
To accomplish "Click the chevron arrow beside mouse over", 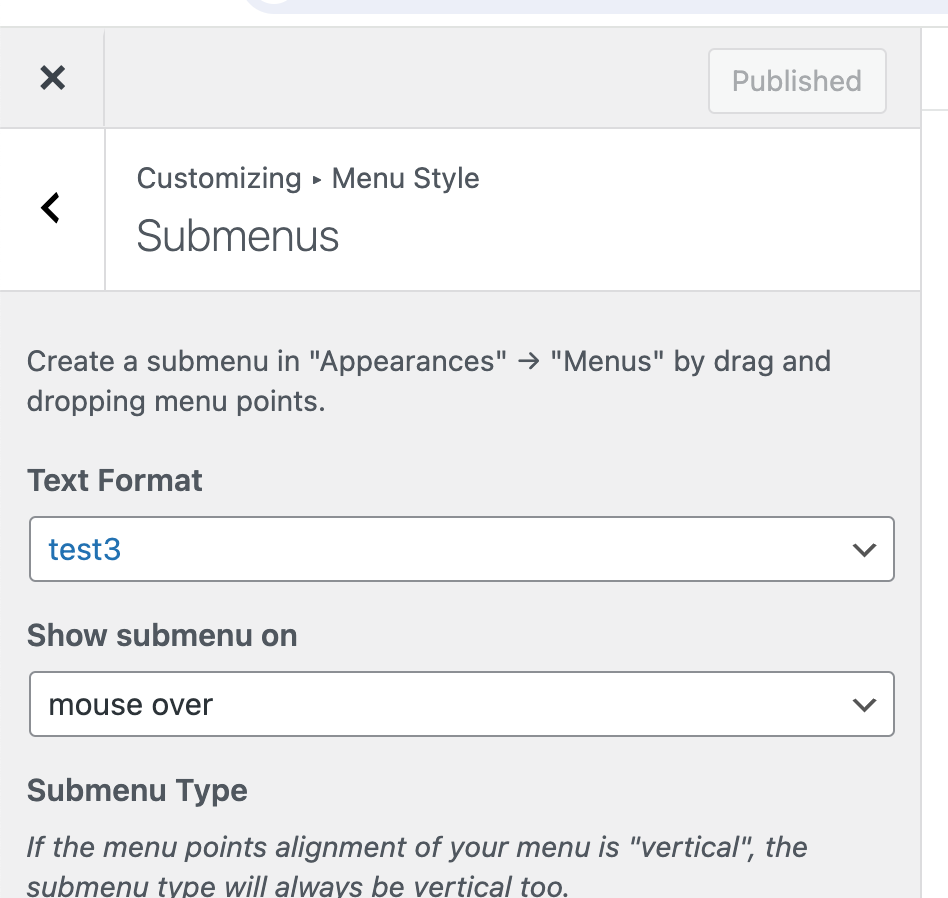I will pyautogui.click(x=863, y=705).
